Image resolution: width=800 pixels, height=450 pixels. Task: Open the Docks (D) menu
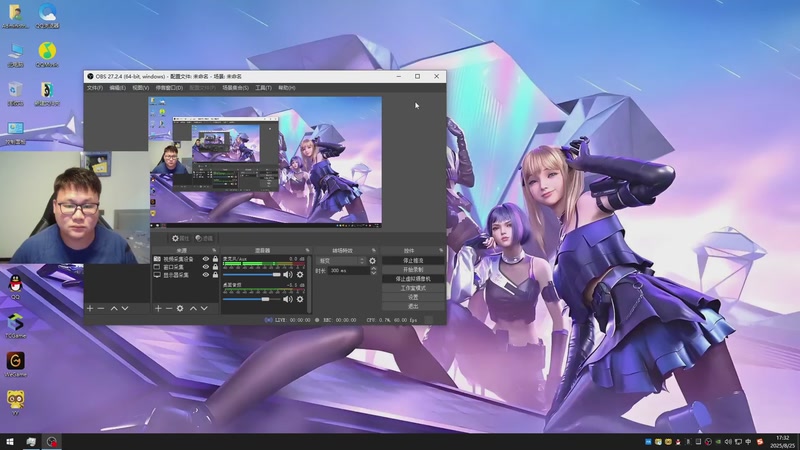(x=169, y=88)
